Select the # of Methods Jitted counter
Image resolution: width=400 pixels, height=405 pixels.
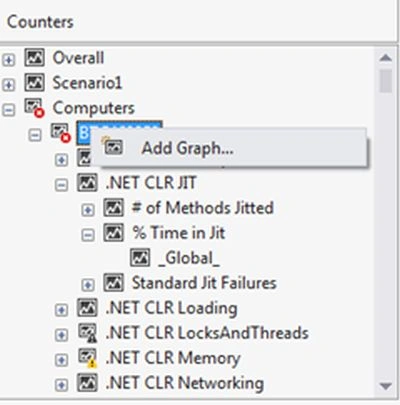point(203,208)
